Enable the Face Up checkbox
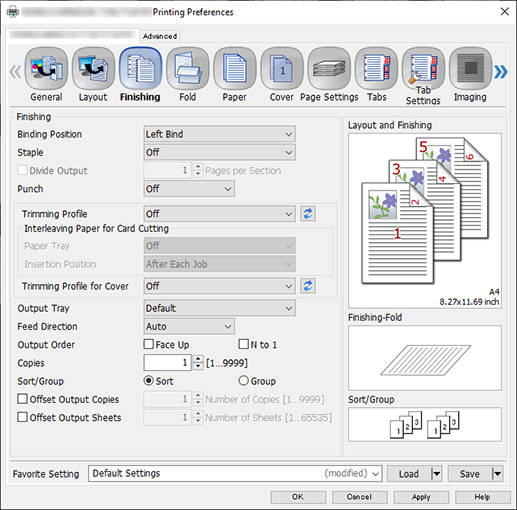The height and width of the screenshot is (510, 517). [149, 344]
